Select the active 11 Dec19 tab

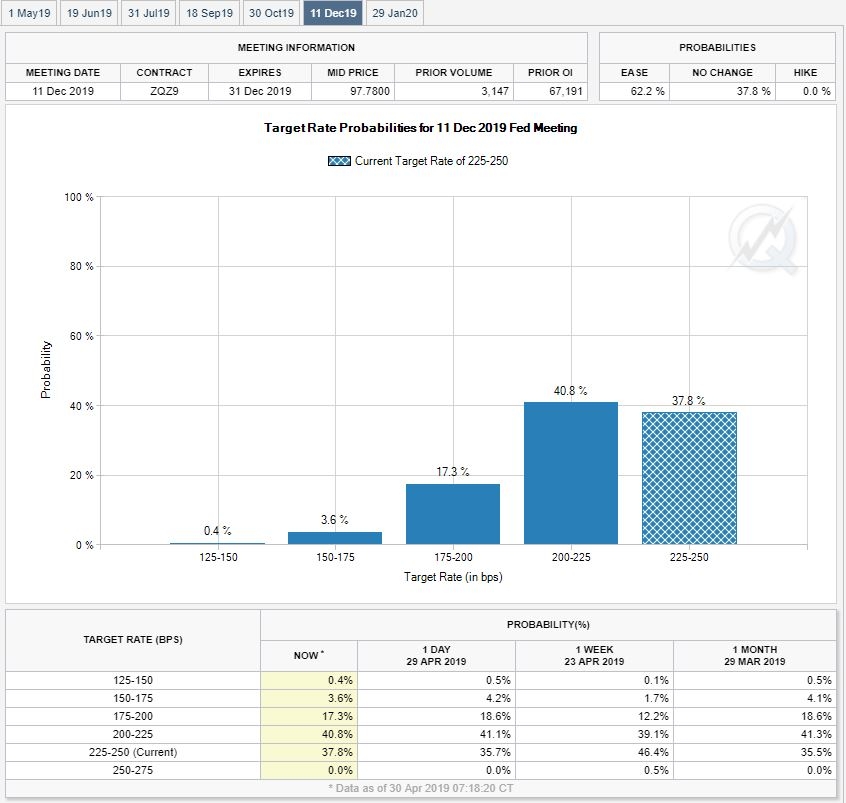click(x=333, y=13)
